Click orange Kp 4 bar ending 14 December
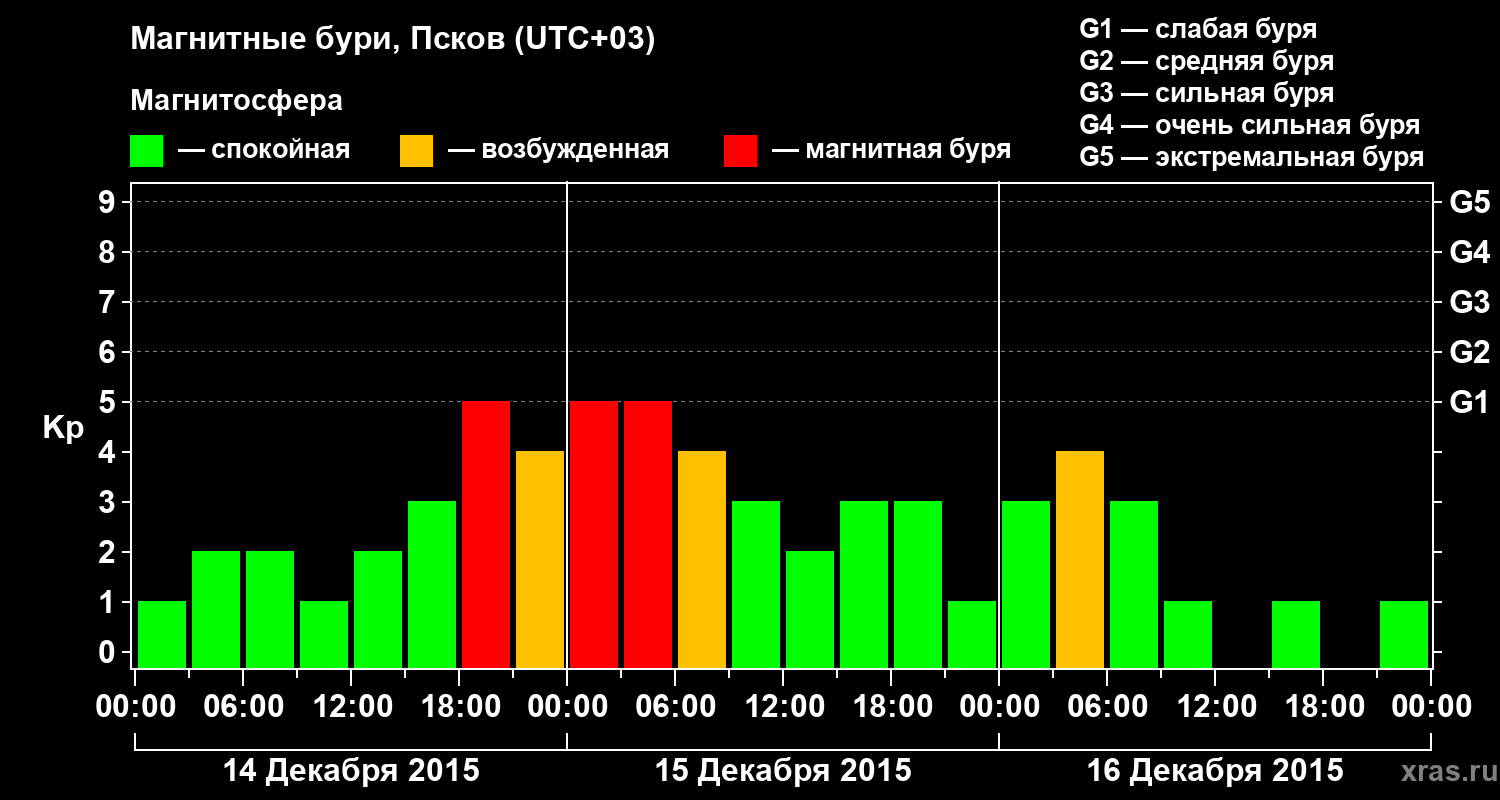1500x800 pixels. (x=540, y=559)
